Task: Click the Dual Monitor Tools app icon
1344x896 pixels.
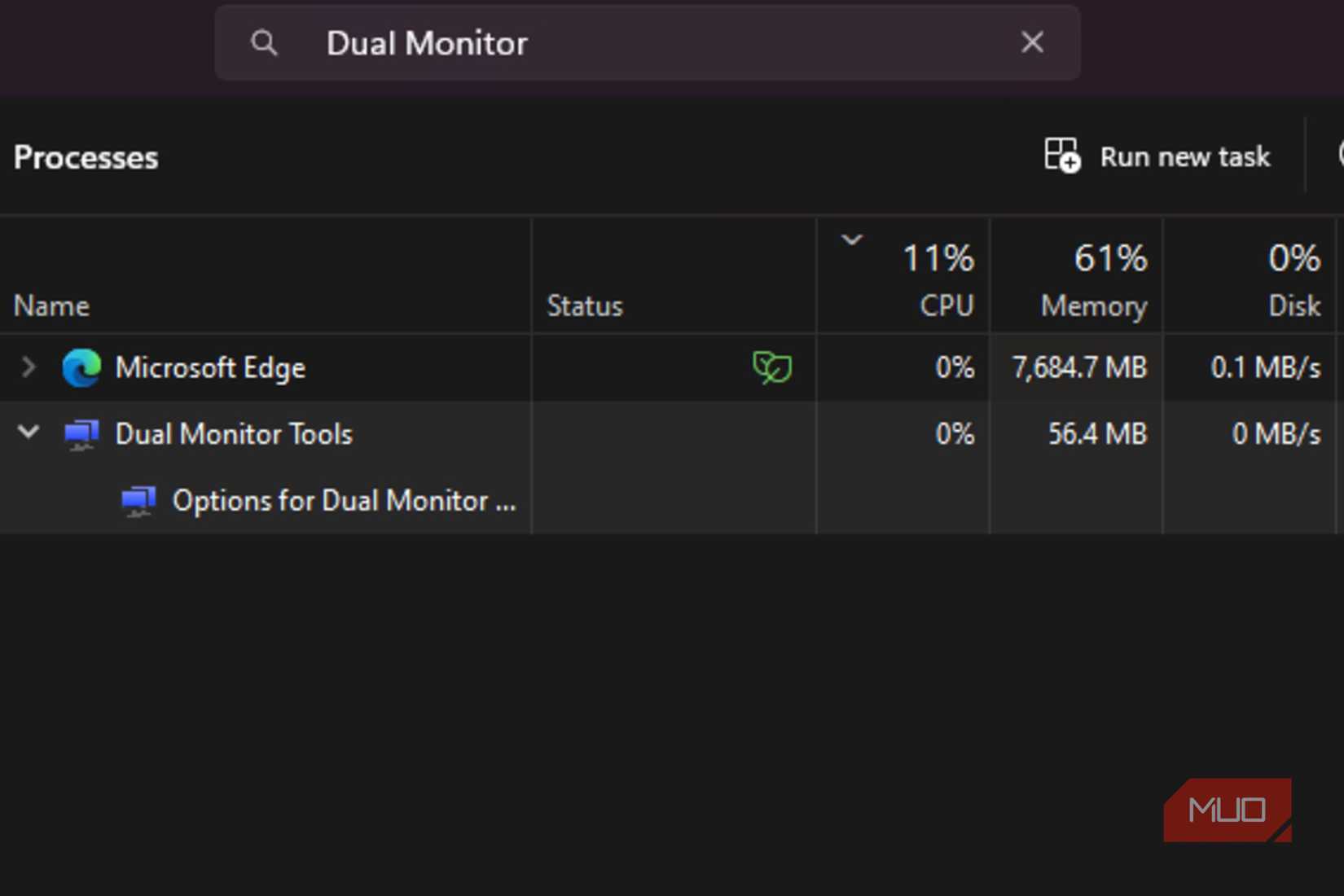Action: (x=81, y=434)
